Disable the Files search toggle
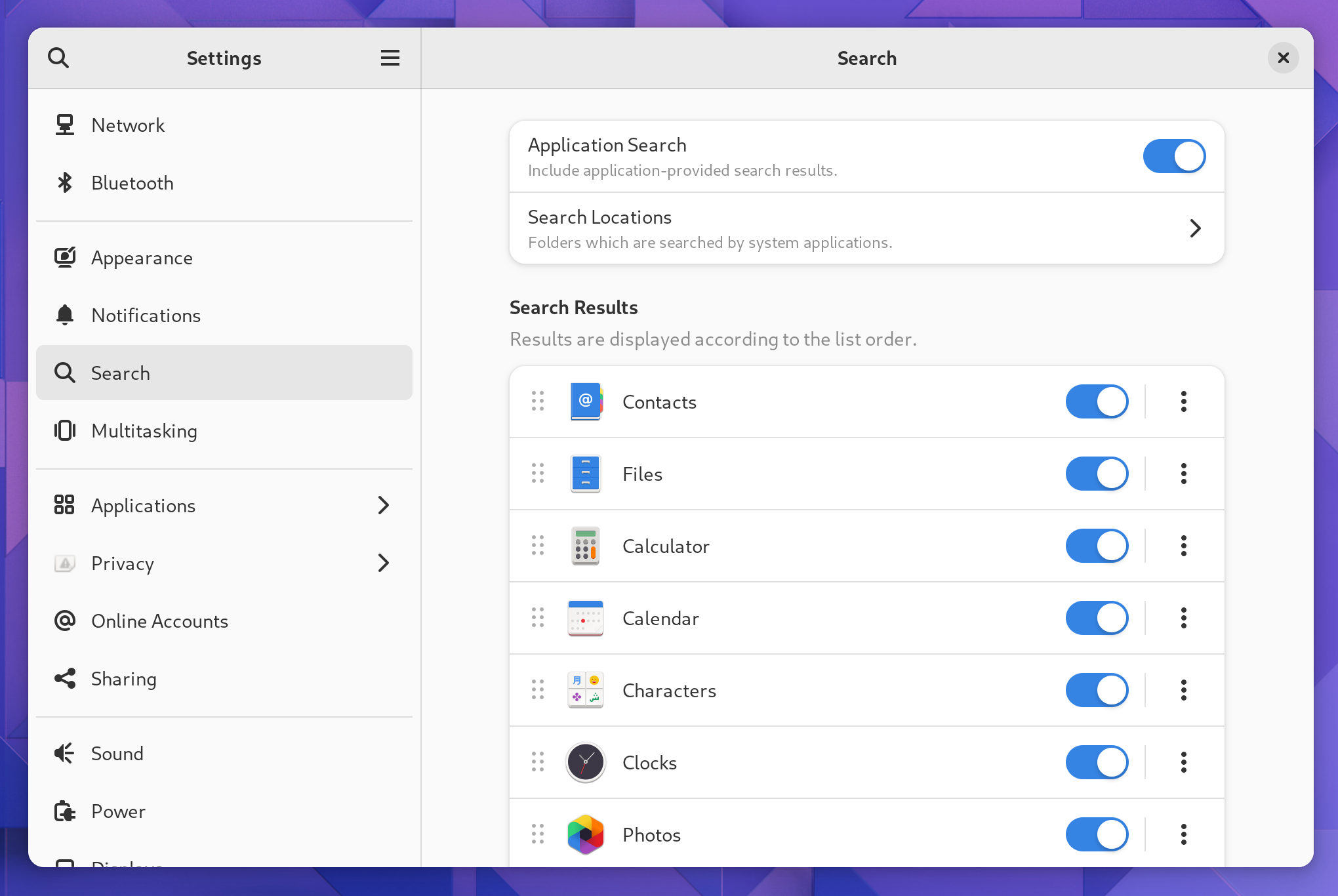 1097,474
